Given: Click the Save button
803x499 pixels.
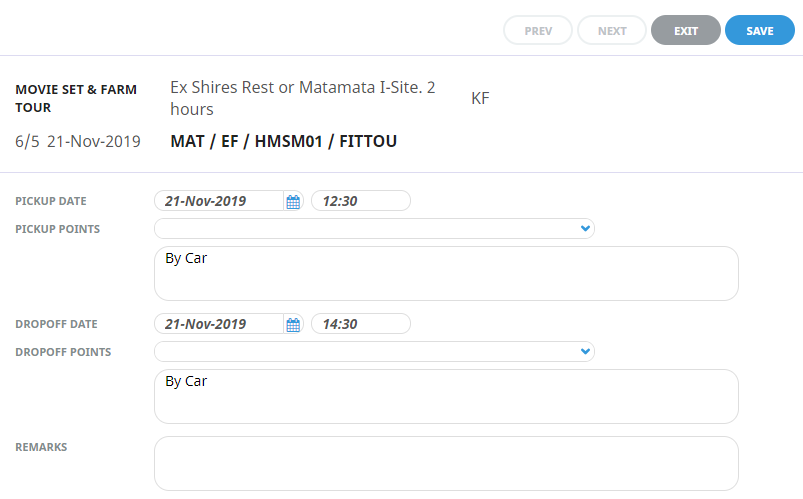Looking at the screenshot, I should click(x=759, y=31).
